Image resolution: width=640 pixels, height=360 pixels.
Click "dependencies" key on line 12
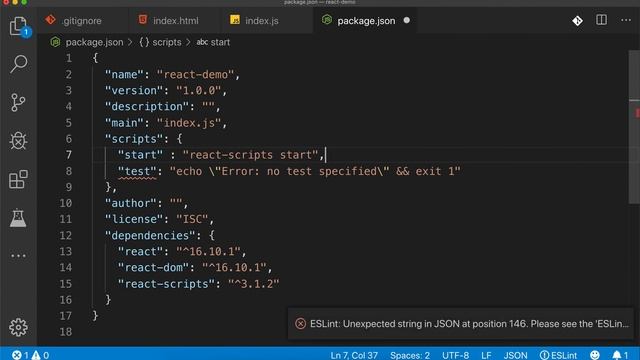(150, 236)
